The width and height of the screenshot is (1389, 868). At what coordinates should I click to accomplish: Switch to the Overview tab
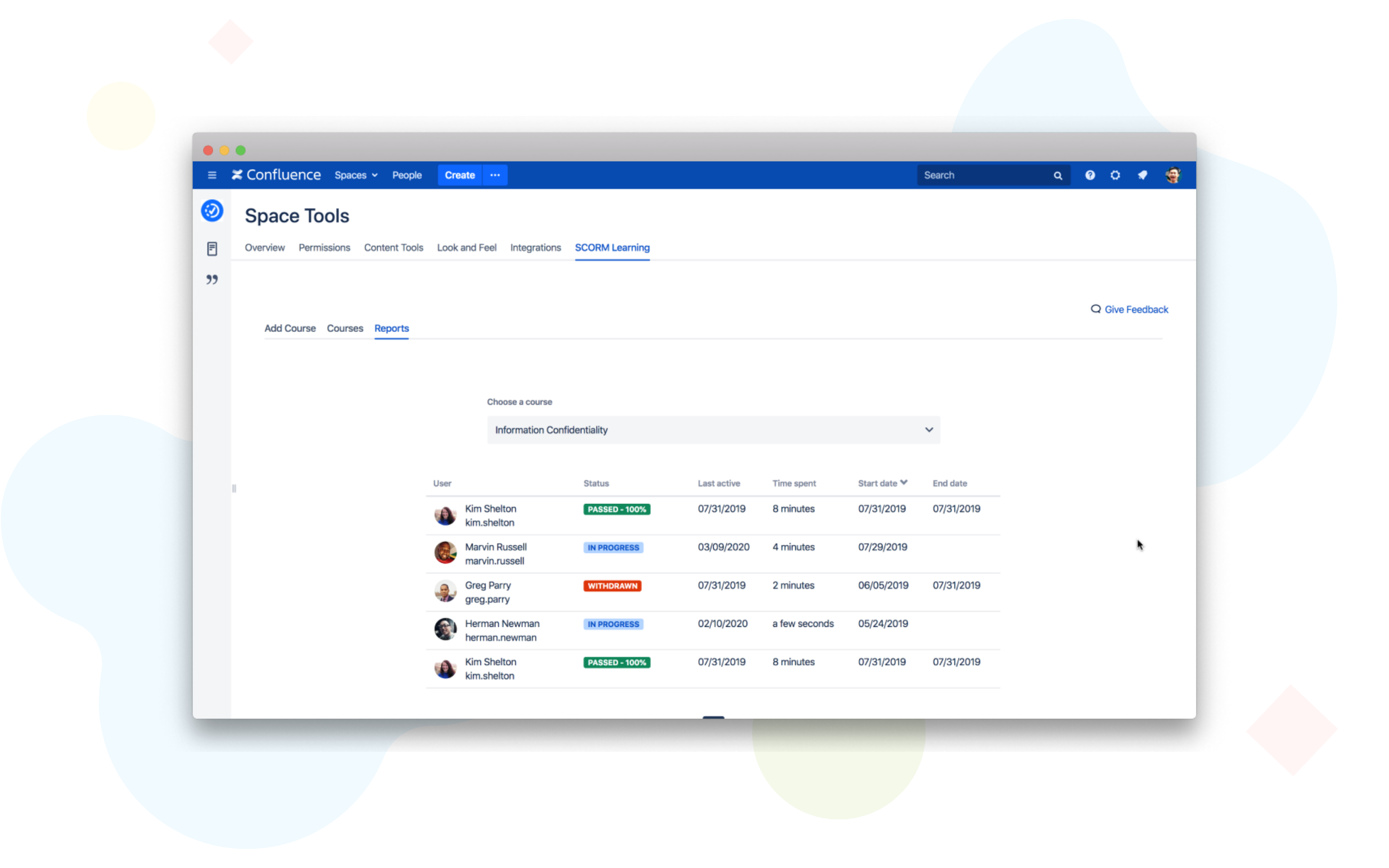[265, 247]
